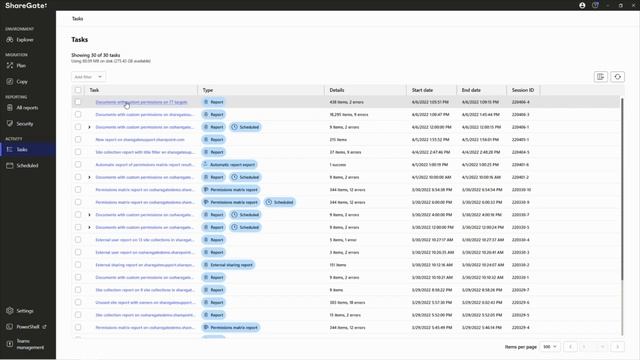This screenshot has width=640, height=360.
Task: Click the vertical scrollbar of the tasks table
Action: point(622,189)
